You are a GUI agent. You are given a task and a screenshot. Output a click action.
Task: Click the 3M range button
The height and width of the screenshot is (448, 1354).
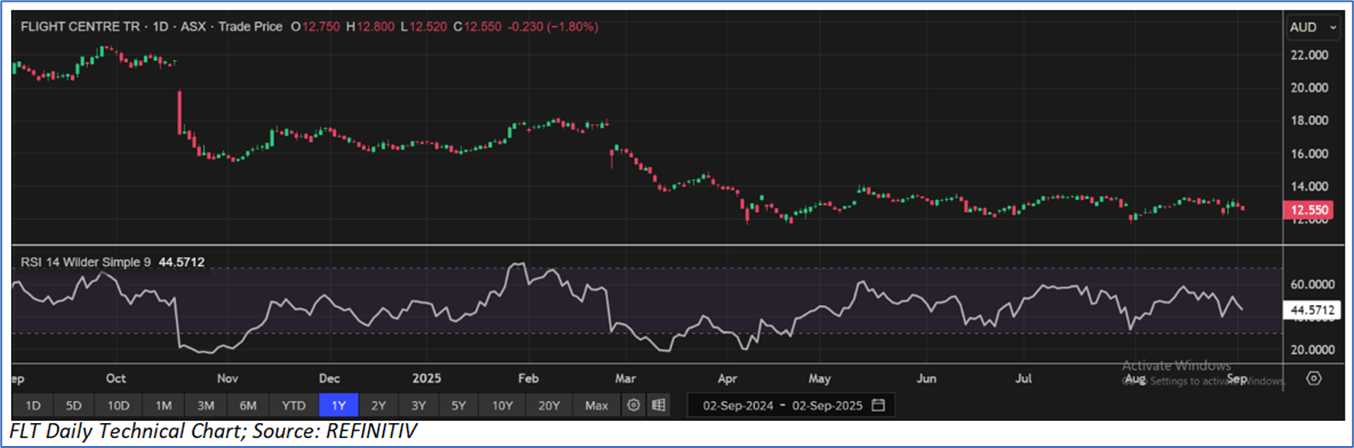[x=206, y=405]
